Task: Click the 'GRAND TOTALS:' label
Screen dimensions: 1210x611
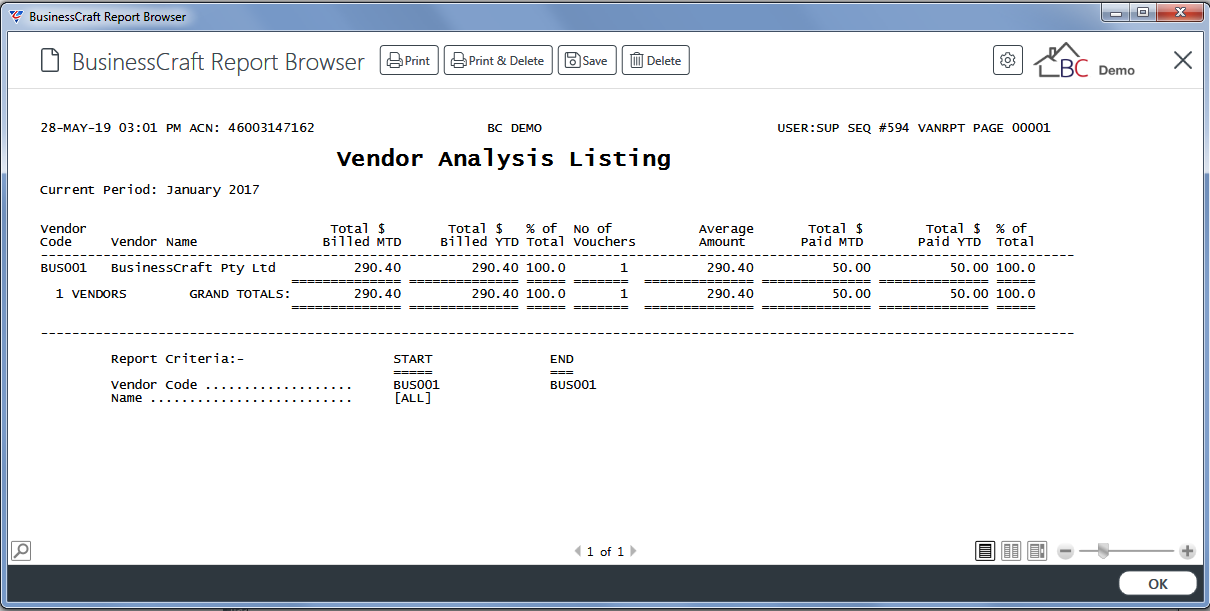Action: click(240, 294)
